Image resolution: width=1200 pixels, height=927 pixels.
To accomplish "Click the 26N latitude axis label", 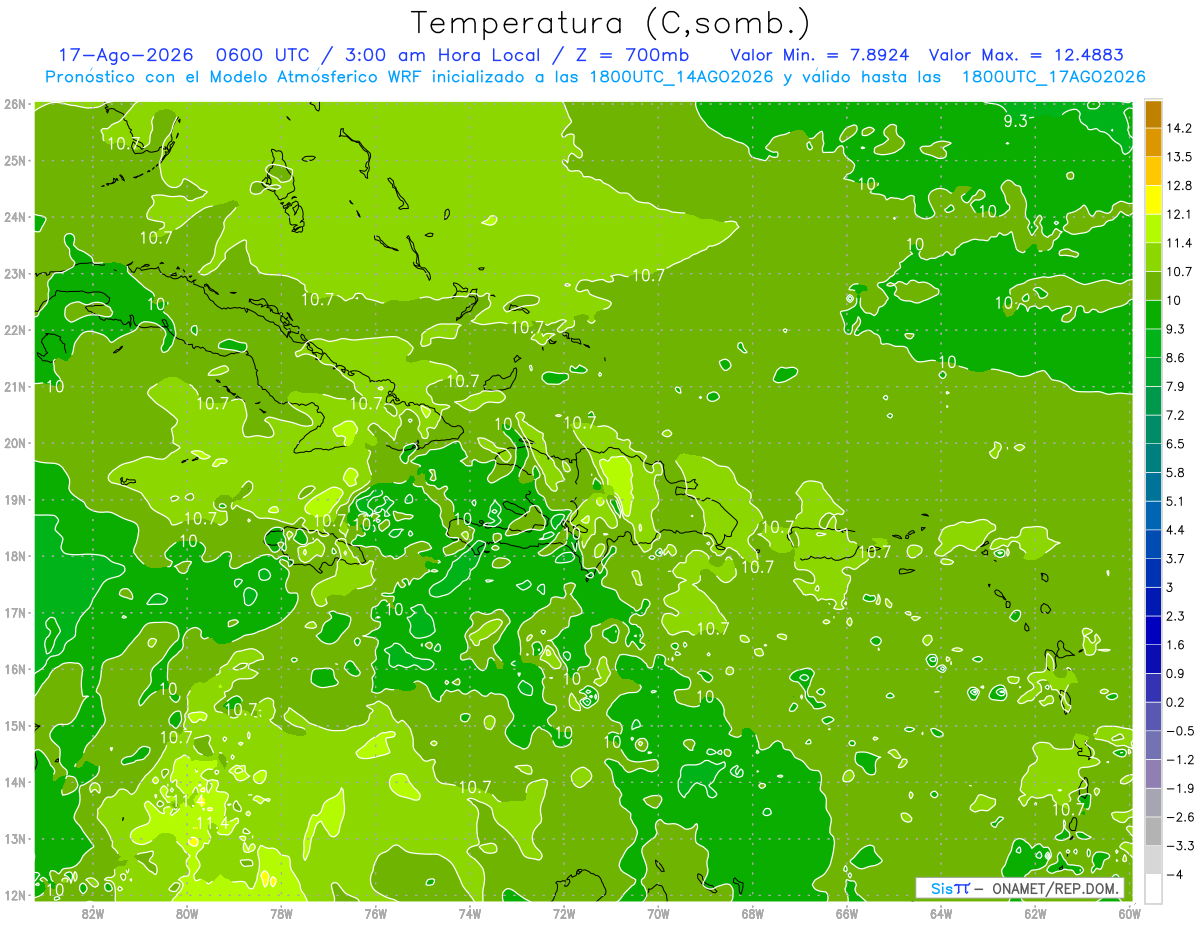I will 14,104.
